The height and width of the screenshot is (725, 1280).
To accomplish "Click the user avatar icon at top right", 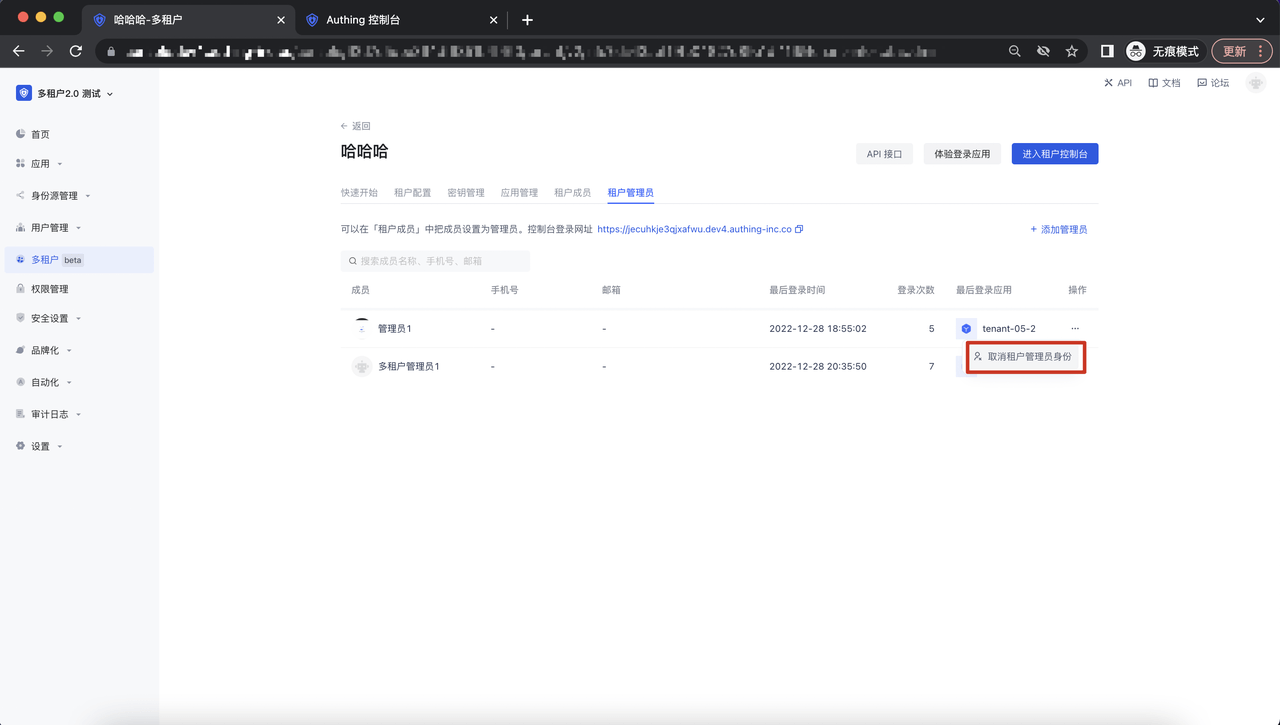I will click(x=1256, y=83).
